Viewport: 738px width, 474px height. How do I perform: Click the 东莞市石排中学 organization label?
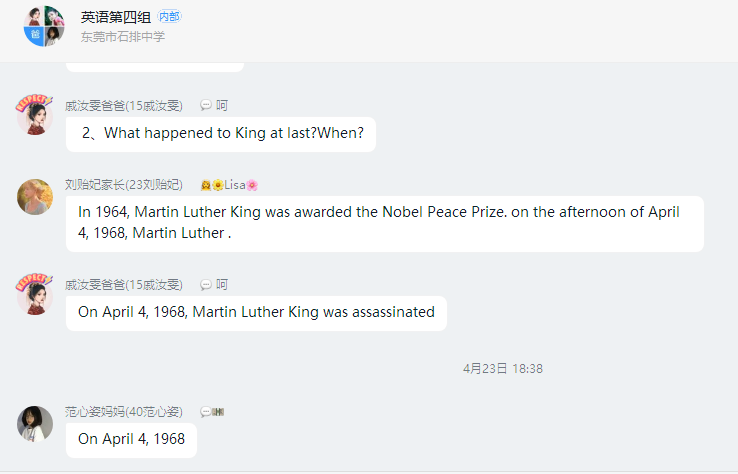[123, 37]
